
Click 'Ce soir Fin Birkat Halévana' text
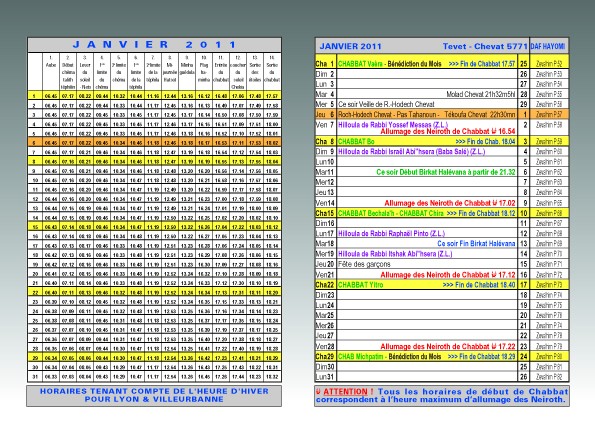[476, 244]
